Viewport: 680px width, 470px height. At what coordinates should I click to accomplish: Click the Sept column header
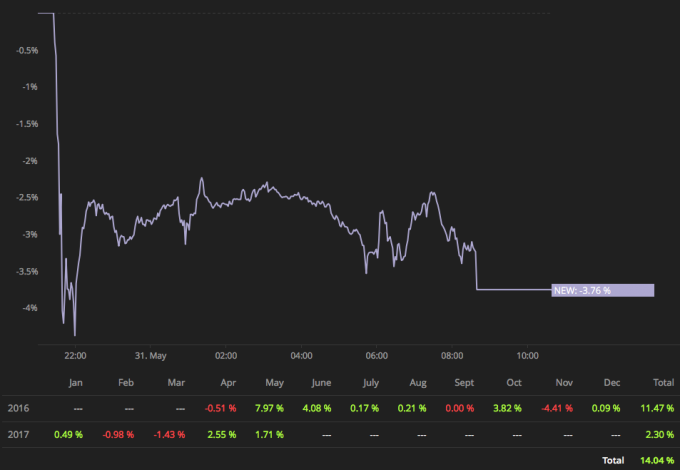pos(464,383)
